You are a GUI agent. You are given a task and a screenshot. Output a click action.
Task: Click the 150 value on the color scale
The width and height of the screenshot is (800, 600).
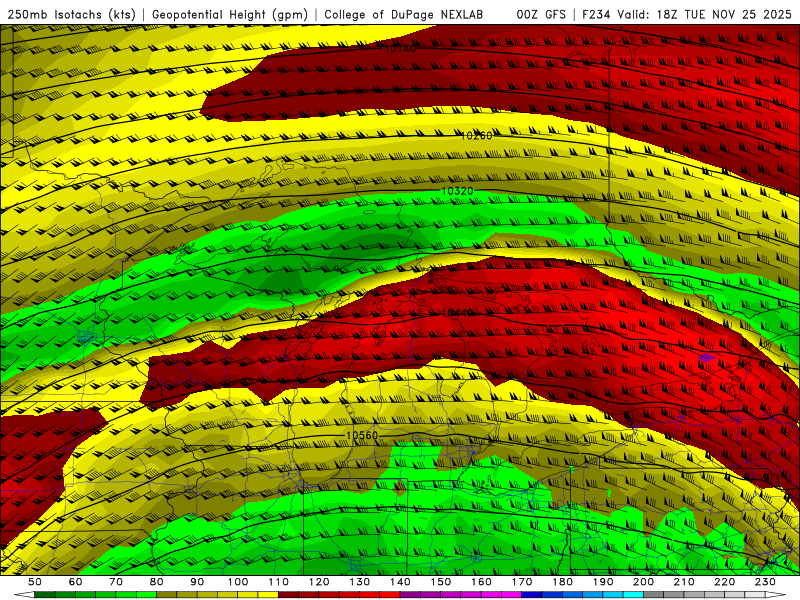[441, 582]
